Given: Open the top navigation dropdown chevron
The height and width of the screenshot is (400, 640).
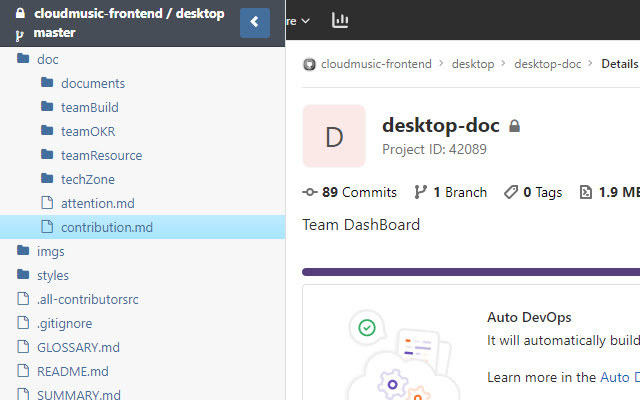Looking at the screenshot, I should (x=305, y=20).
